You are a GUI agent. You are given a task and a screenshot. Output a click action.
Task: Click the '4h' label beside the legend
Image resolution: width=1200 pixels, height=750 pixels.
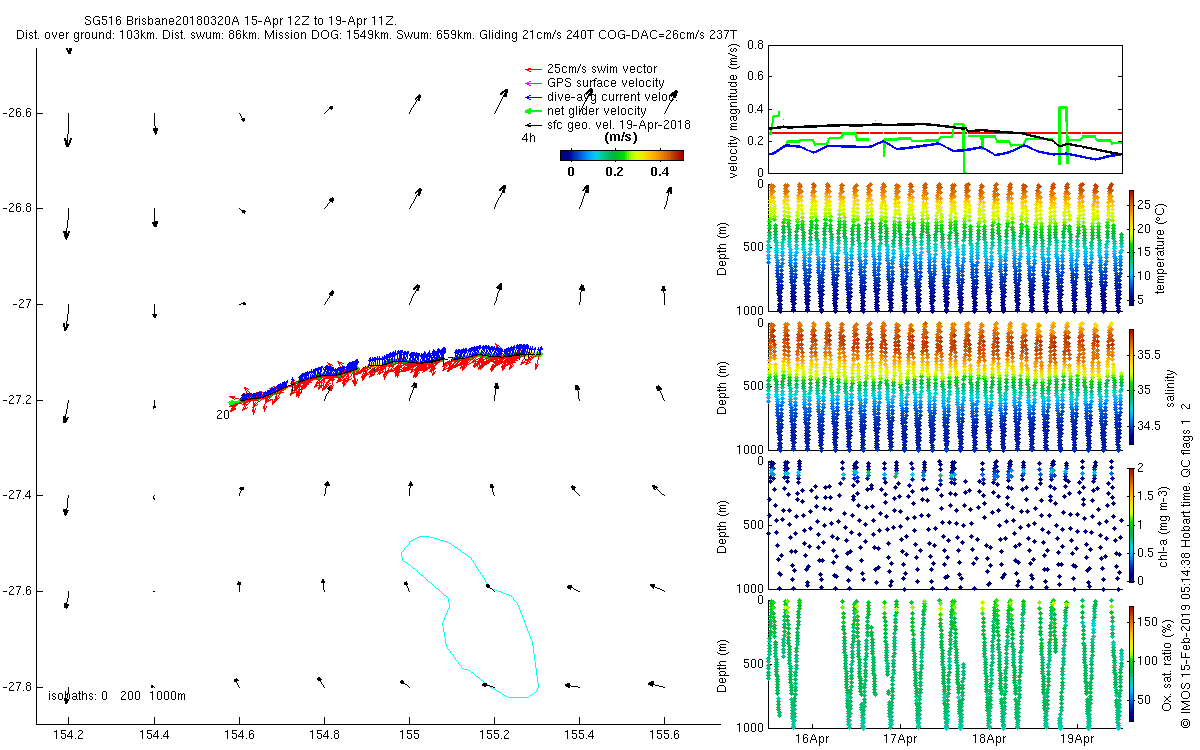[x=528, y=138]
